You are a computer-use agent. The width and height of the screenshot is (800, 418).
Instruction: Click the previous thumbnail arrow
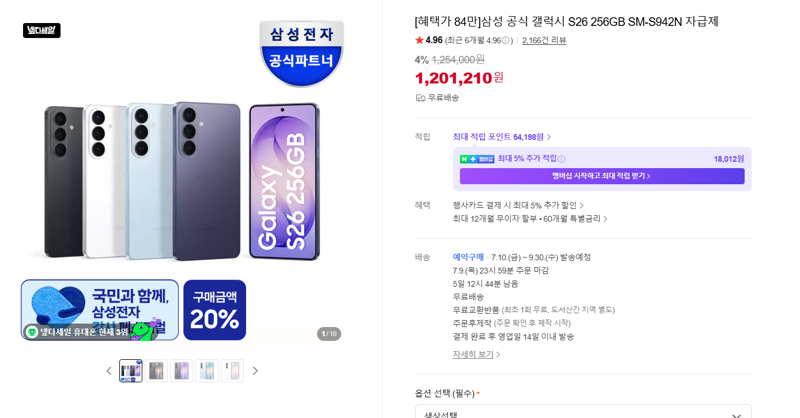click(x=109, y=371)
